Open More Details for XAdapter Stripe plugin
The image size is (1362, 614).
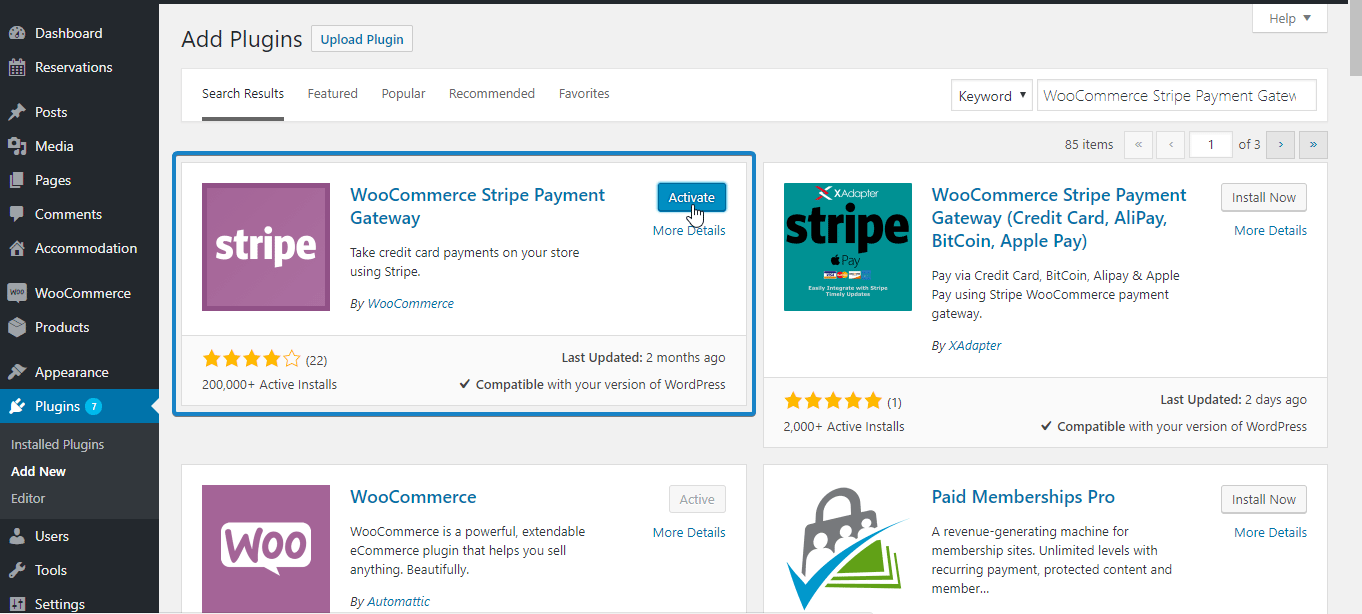(x=1270, y=230)
